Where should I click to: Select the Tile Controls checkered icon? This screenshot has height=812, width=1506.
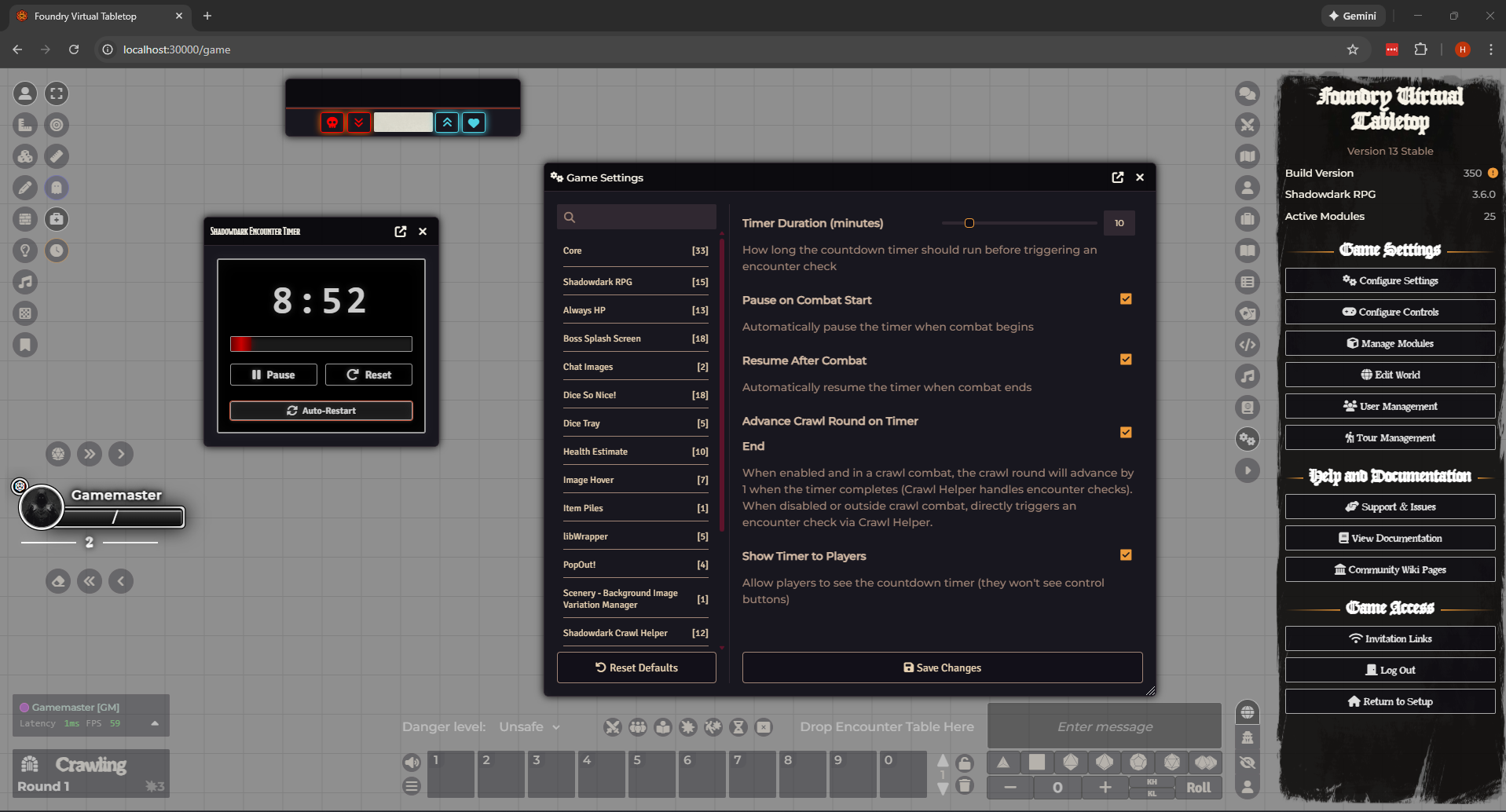(25, 313)
